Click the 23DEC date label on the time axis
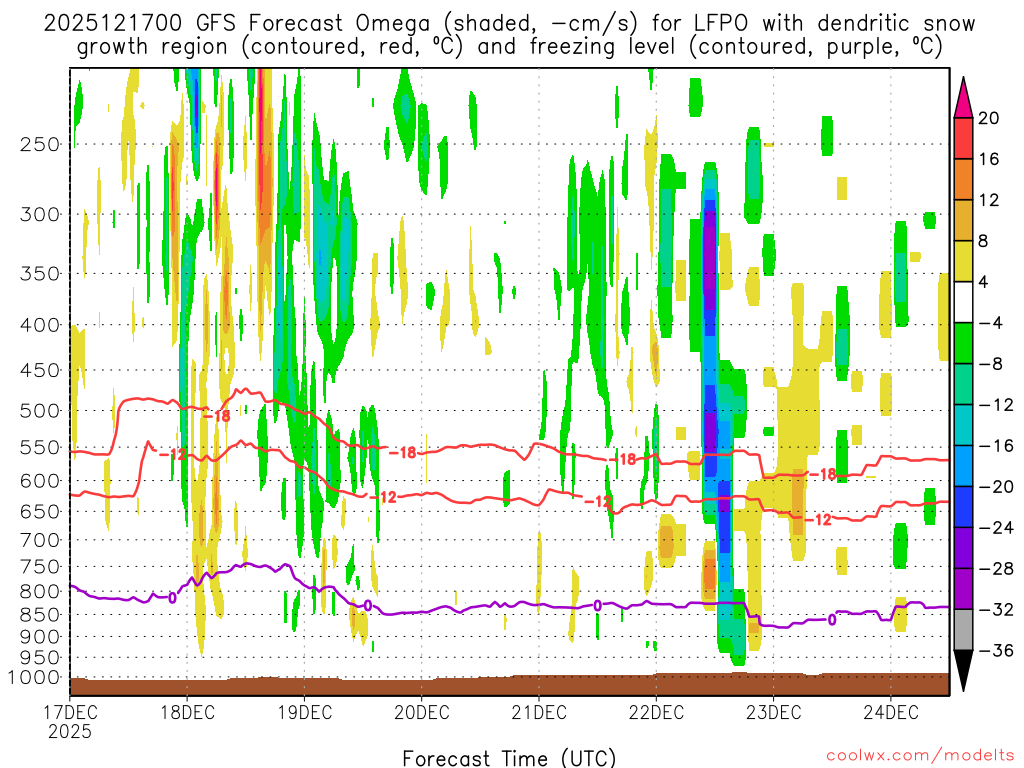Image resolution: width=1024 pixels, height=768 pixels. point(773,711)
